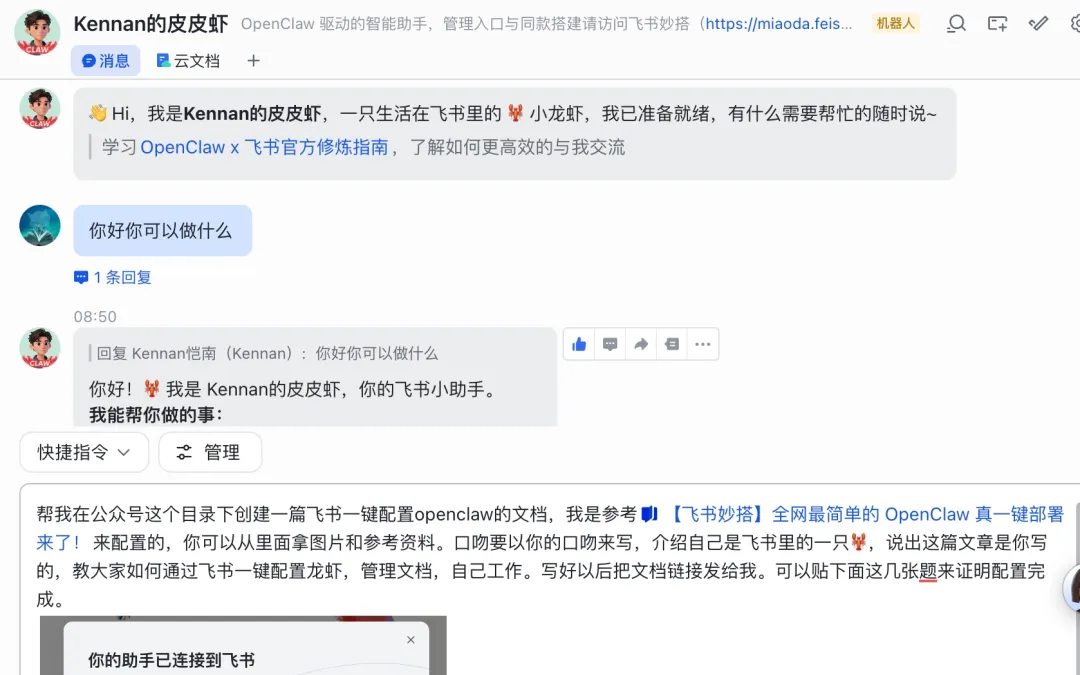Viewport: 1080px width, 675px height.
Task: Click the add-window icon in header
Action: (x=997, y=24)
